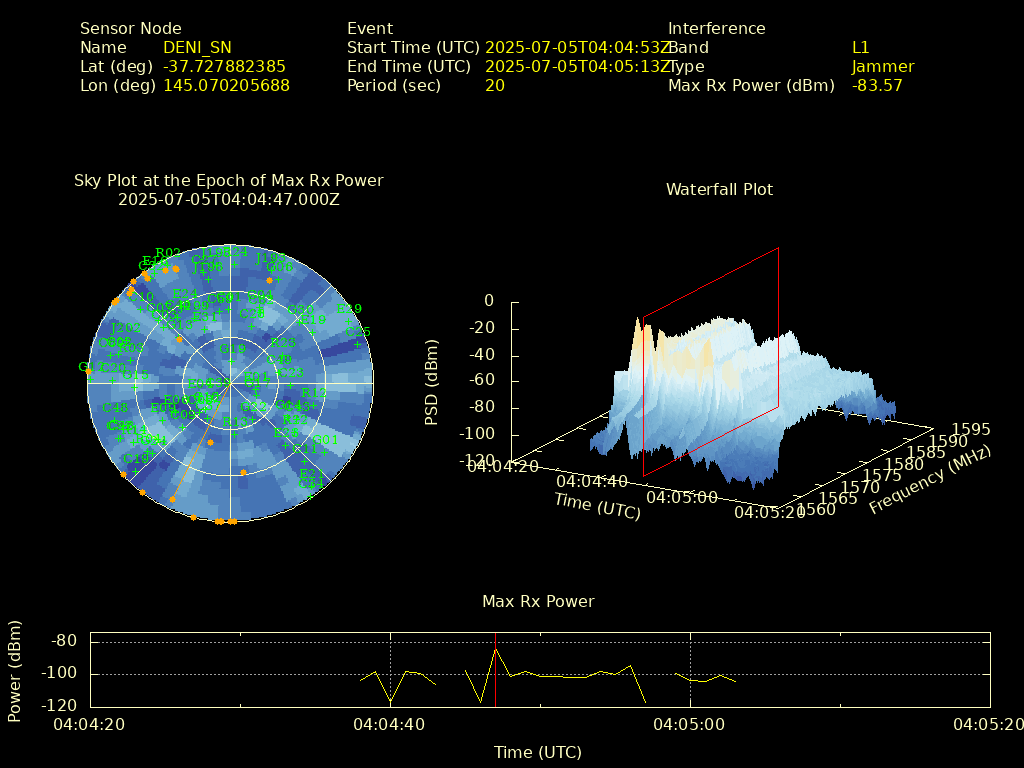Click the Max Rx Power chart title
Image resolution: width=1024 pixels, height=768 pixels.
pos(538,601)
